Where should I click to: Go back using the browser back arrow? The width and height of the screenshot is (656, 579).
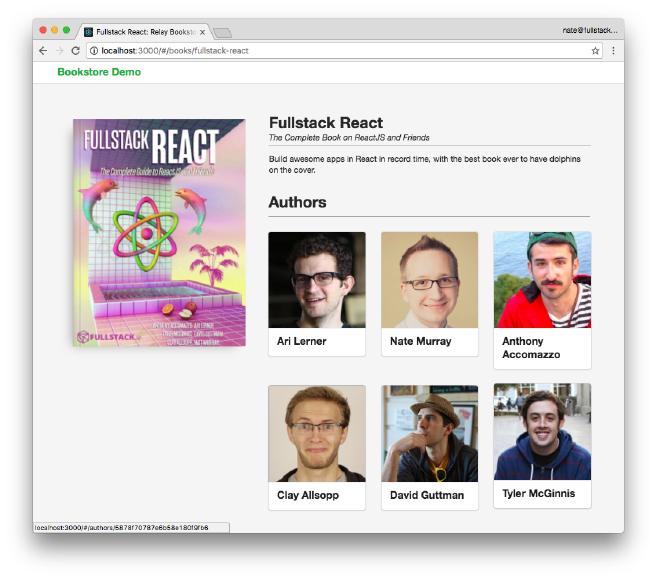point(43,51)
